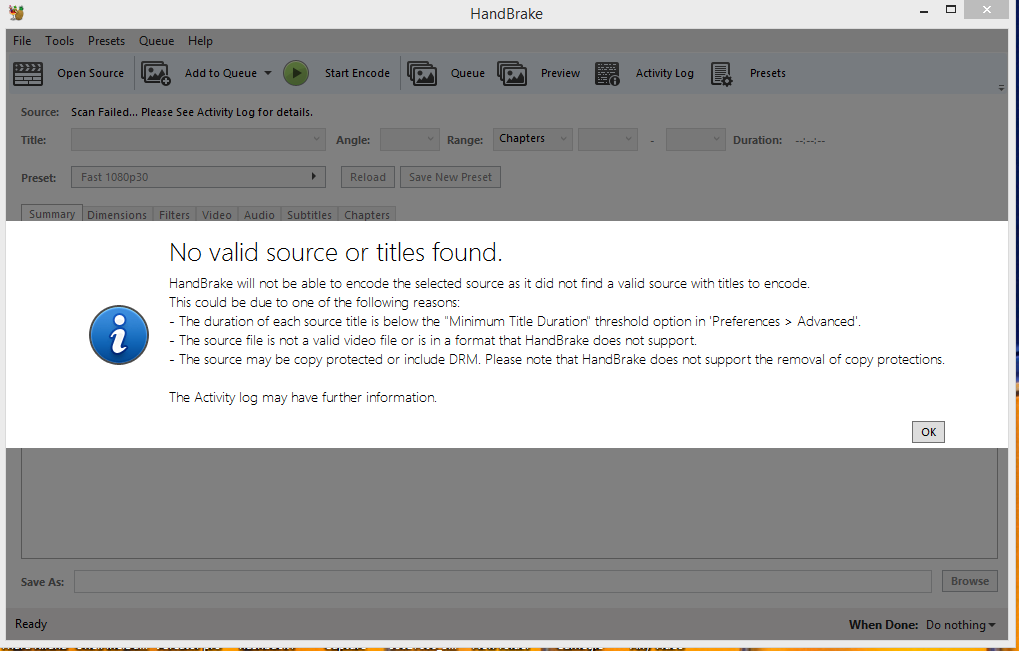Minimize the HandBrake window

(923, 11)
